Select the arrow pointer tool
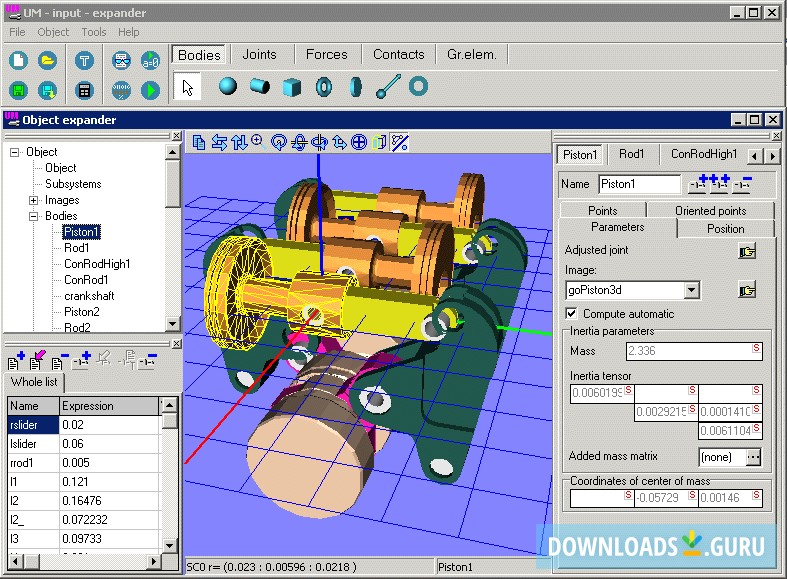The width and height of the screenshot is (787, 579). (187, 87)
